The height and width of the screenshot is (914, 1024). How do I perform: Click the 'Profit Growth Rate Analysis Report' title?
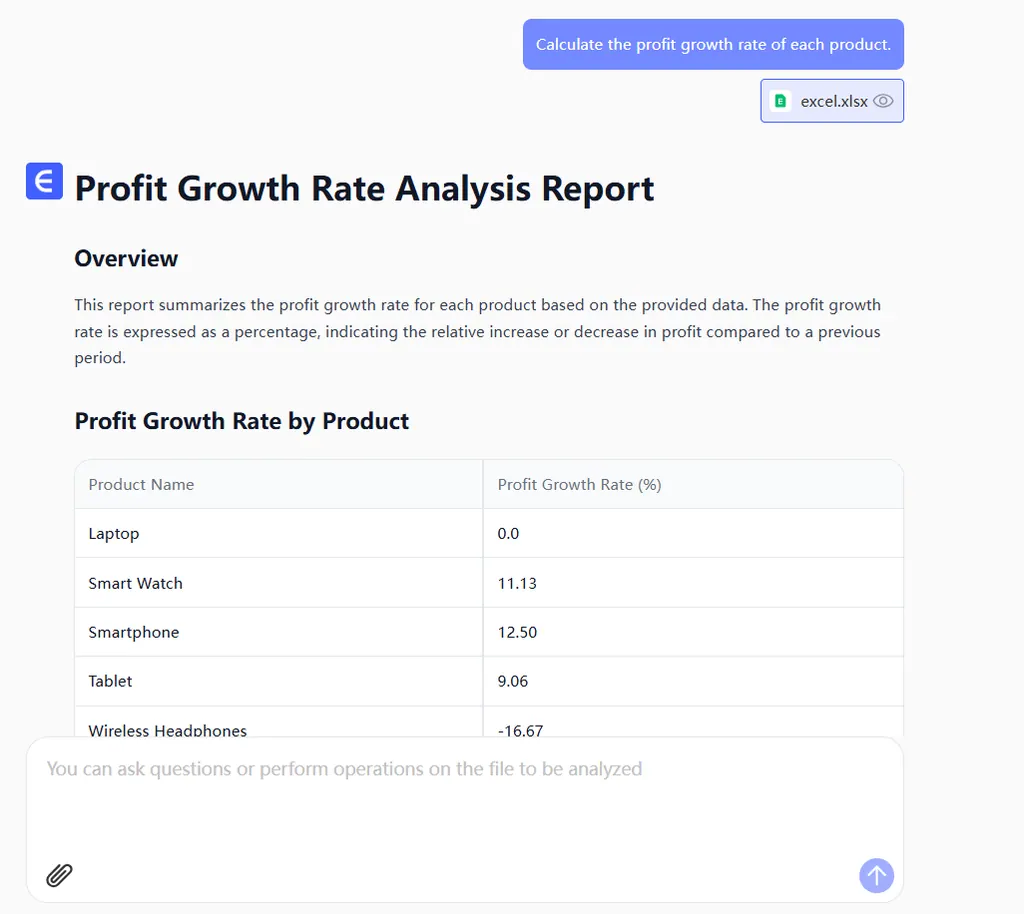coord(364,188)
